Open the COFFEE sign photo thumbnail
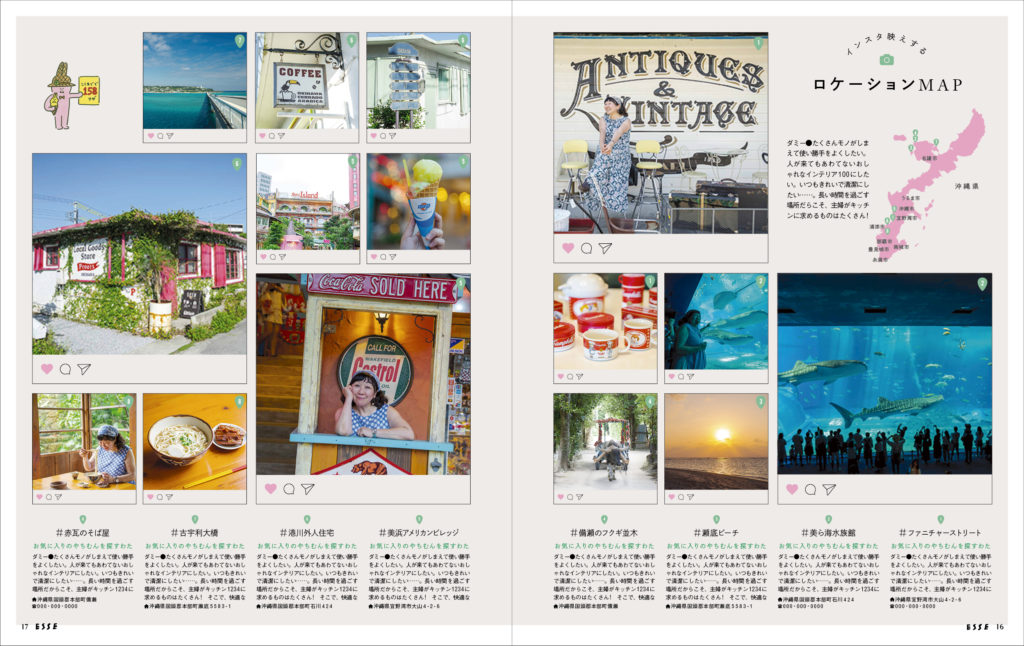This screenshot has height=646, width=1024. 306,80
